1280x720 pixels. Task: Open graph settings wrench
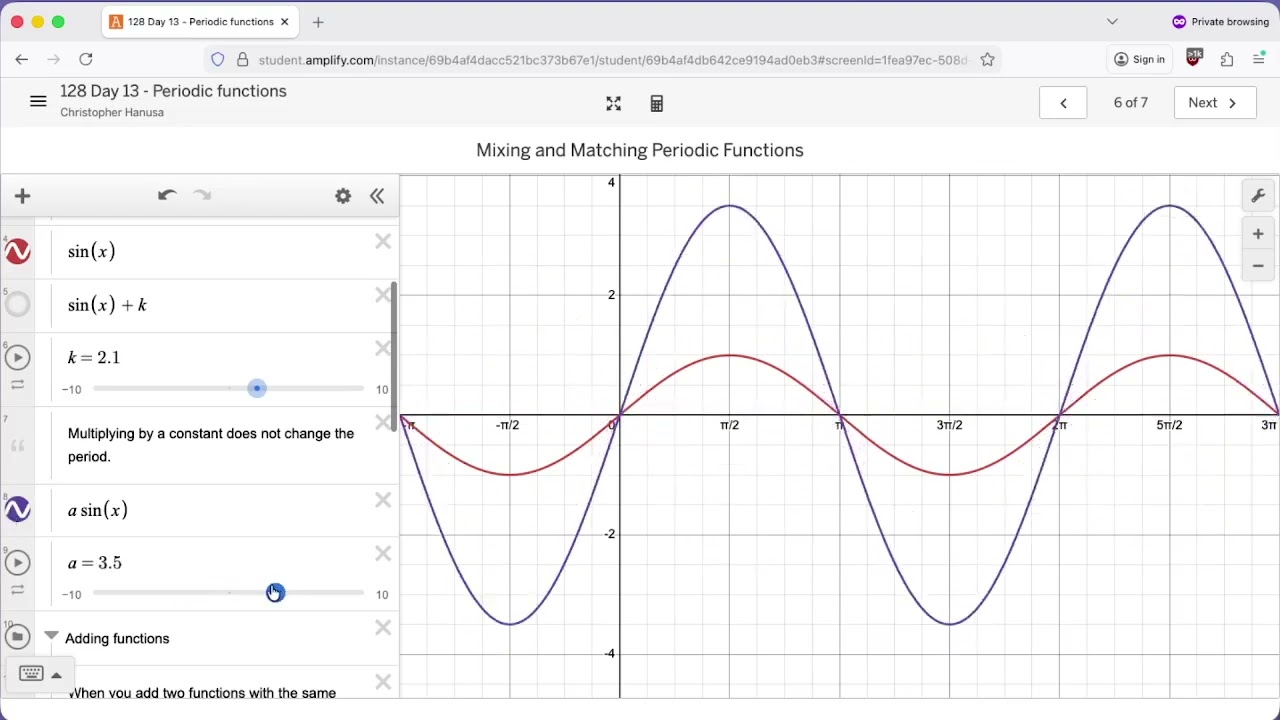(x=1258, y=196)
